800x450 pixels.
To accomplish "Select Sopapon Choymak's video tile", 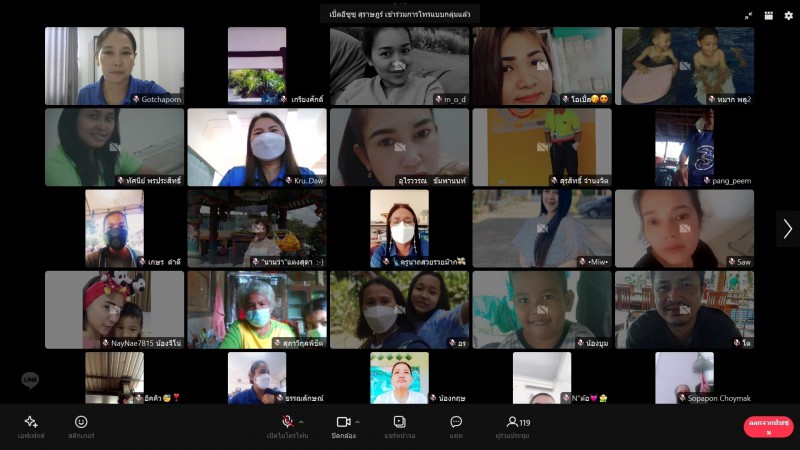I will click(684, 377).
